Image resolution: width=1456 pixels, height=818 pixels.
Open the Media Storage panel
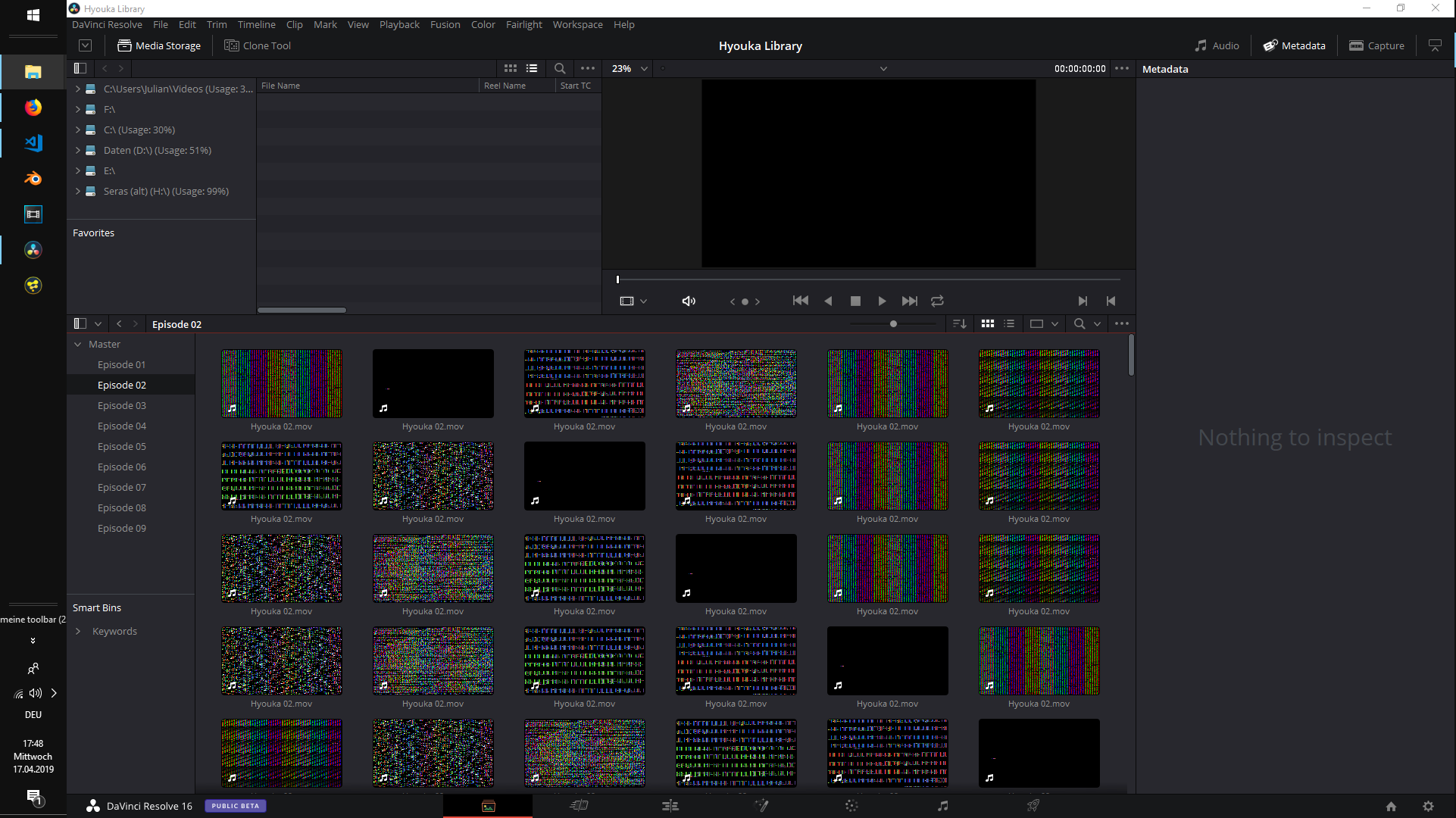coord(159,45)
